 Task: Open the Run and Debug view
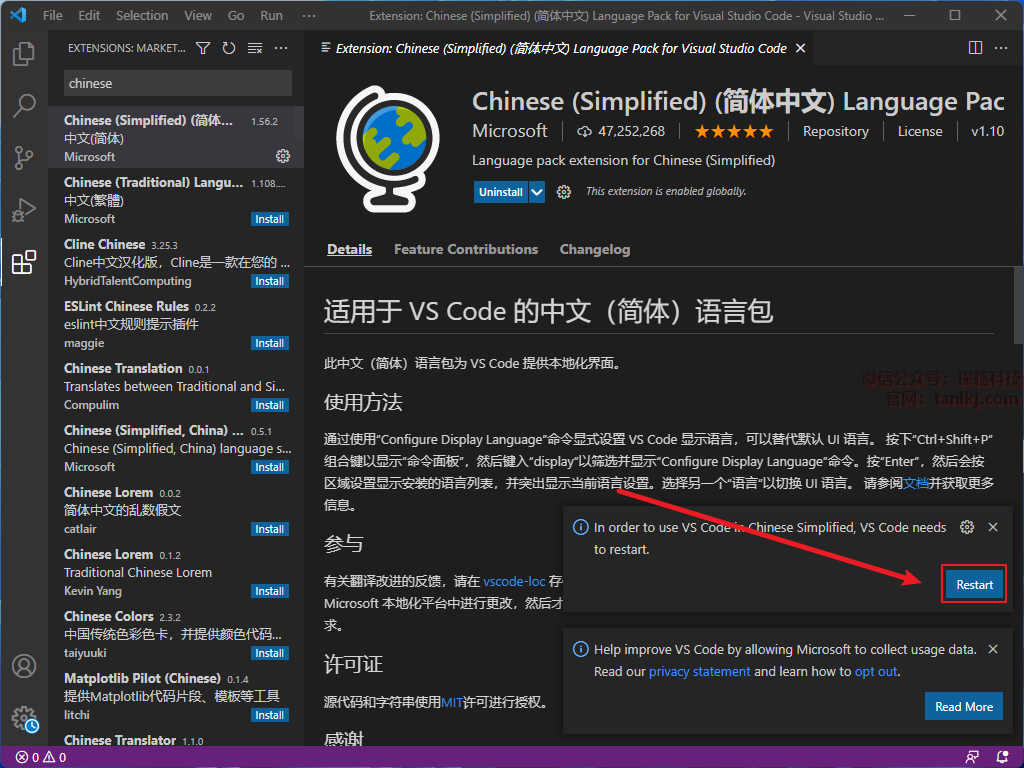click(24, 211)
